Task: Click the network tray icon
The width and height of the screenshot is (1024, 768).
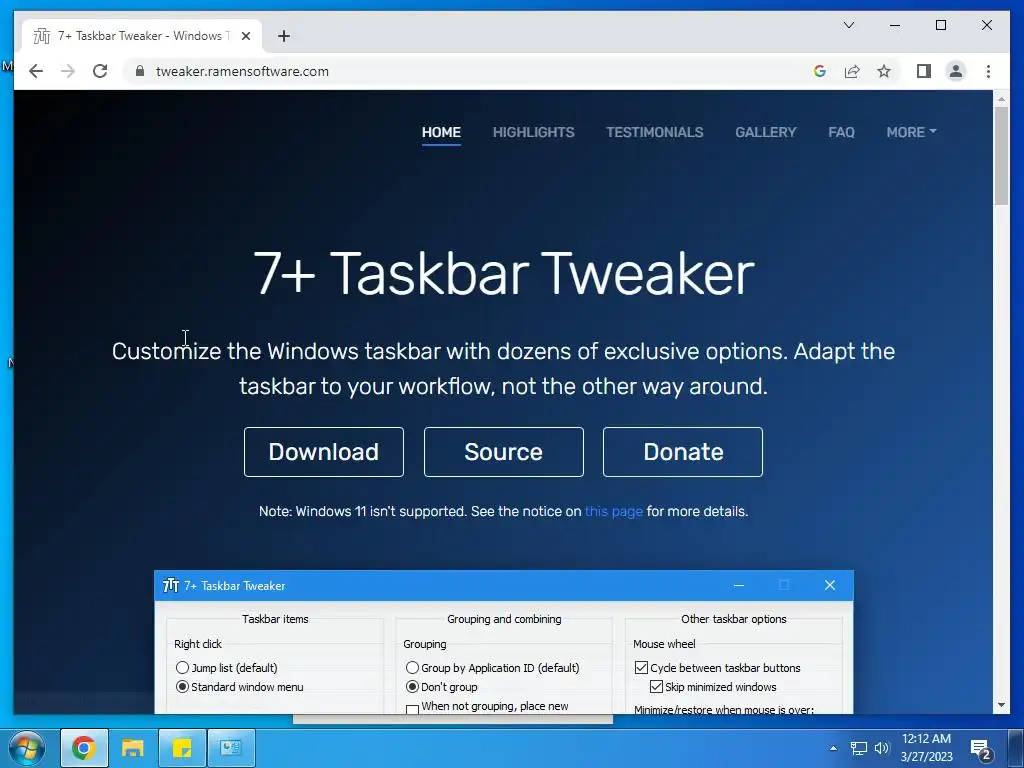Action: coord(859,748)
